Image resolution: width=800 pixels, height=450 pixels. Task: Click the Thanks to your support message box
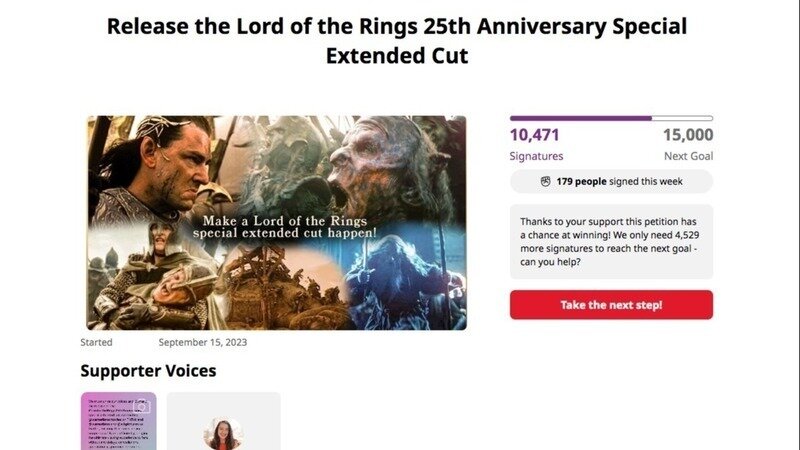(611, 242)
